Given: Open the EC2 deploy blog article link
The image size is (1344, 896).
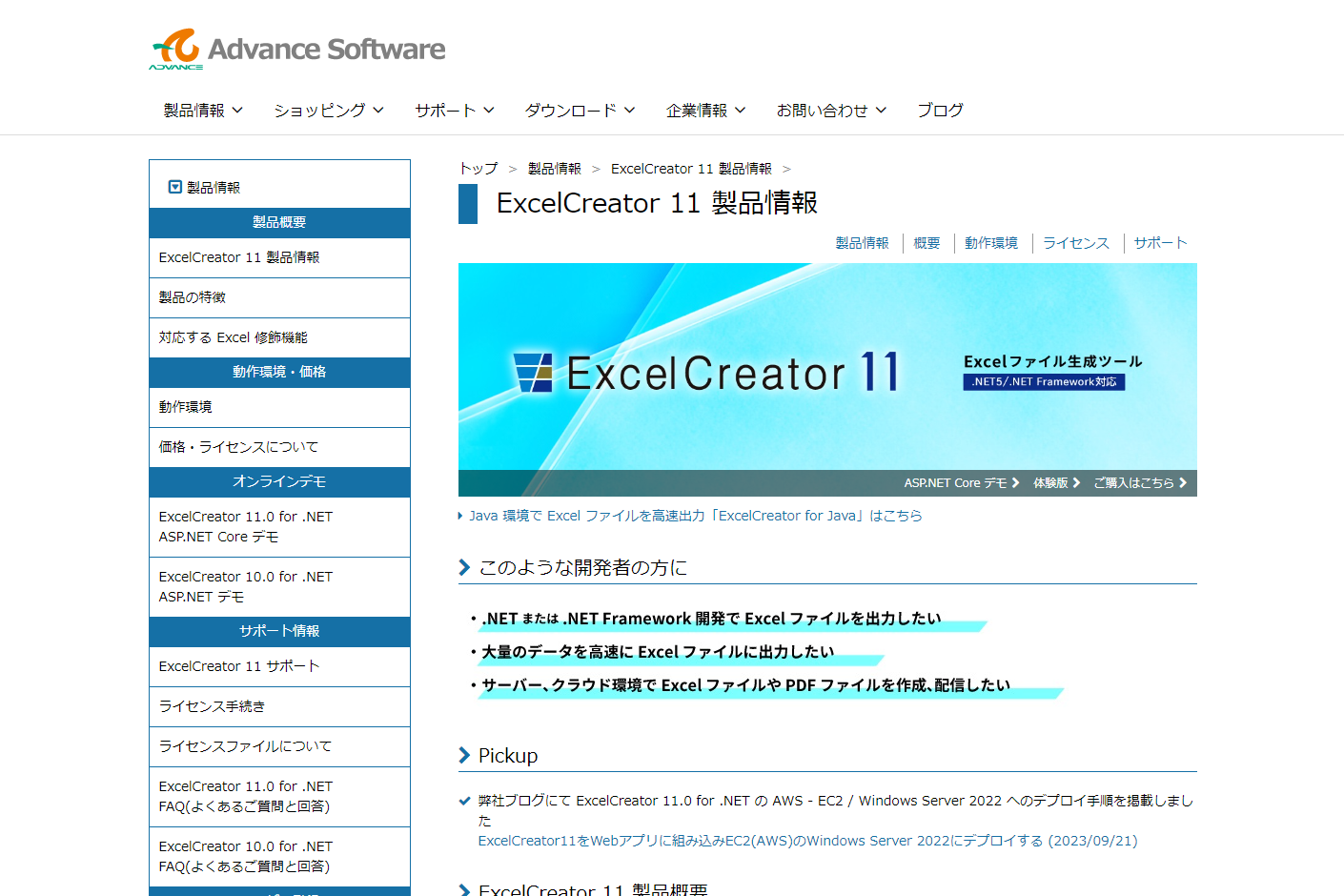Looking at the screenshot, I should (x=807, y=841).
